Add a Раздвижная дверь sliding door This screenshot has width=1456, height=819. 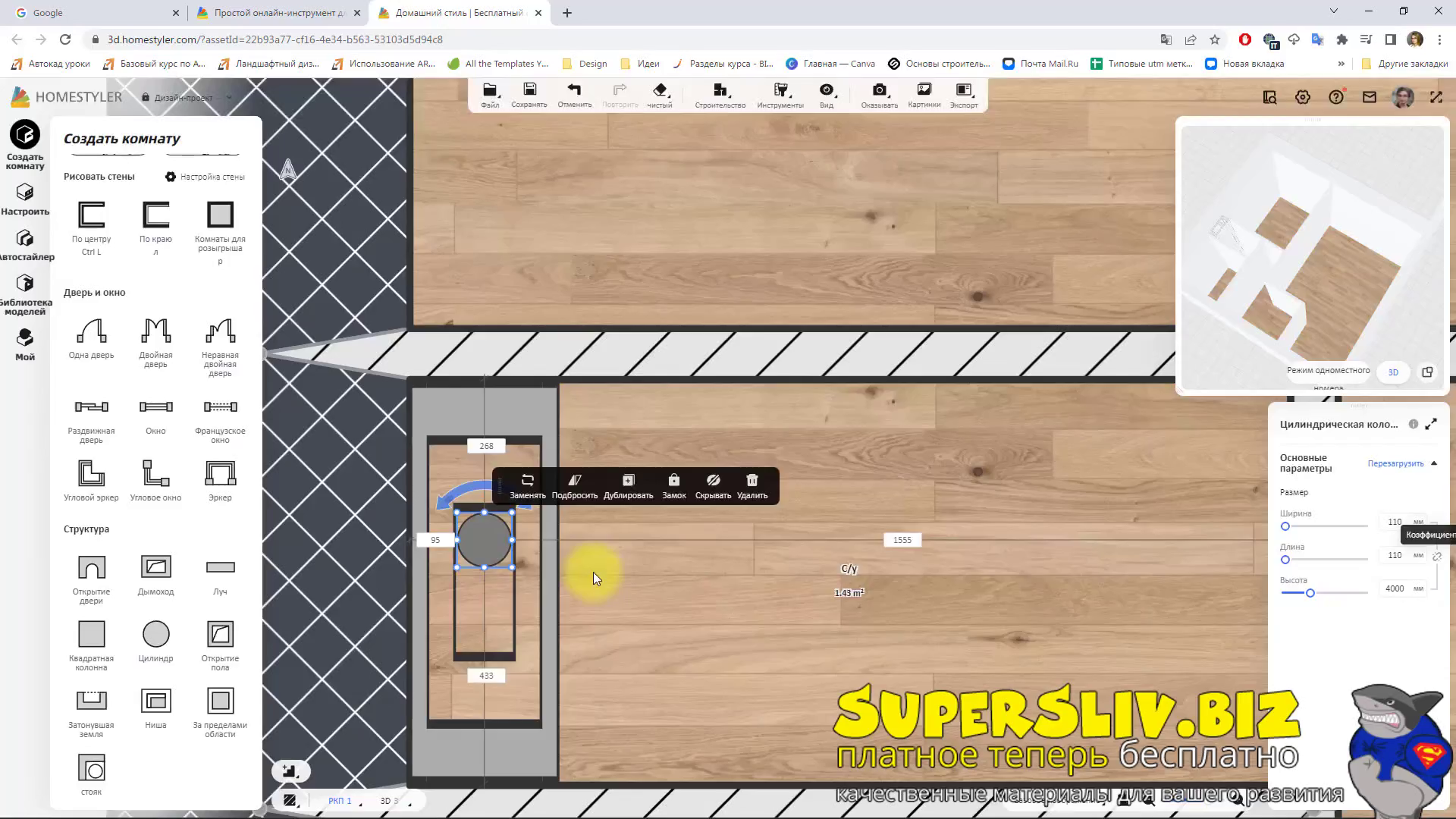[91, 422]
